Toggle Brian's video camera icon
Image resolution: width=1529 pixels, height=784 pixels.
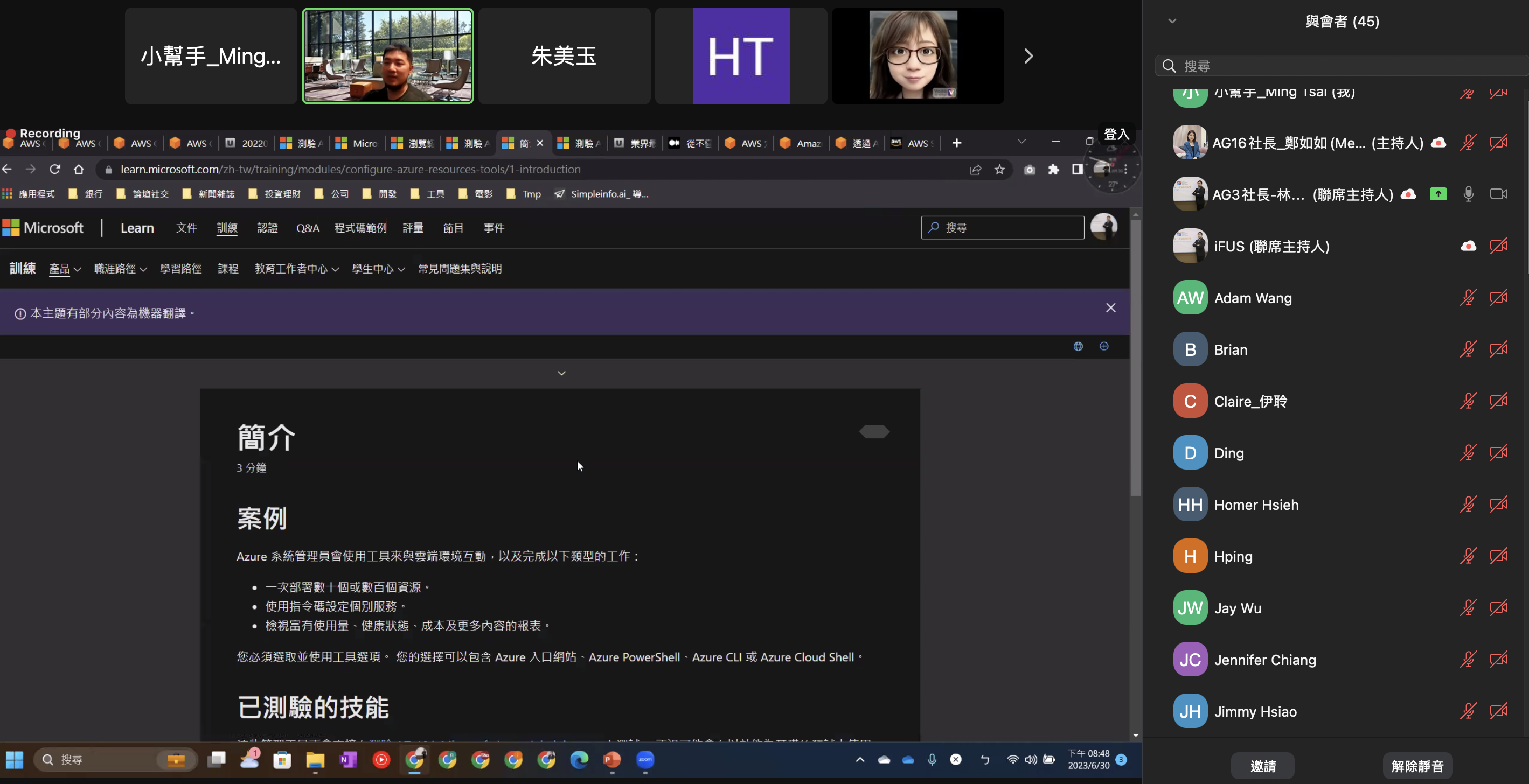pyautogui.click(x=1498, y=349)
